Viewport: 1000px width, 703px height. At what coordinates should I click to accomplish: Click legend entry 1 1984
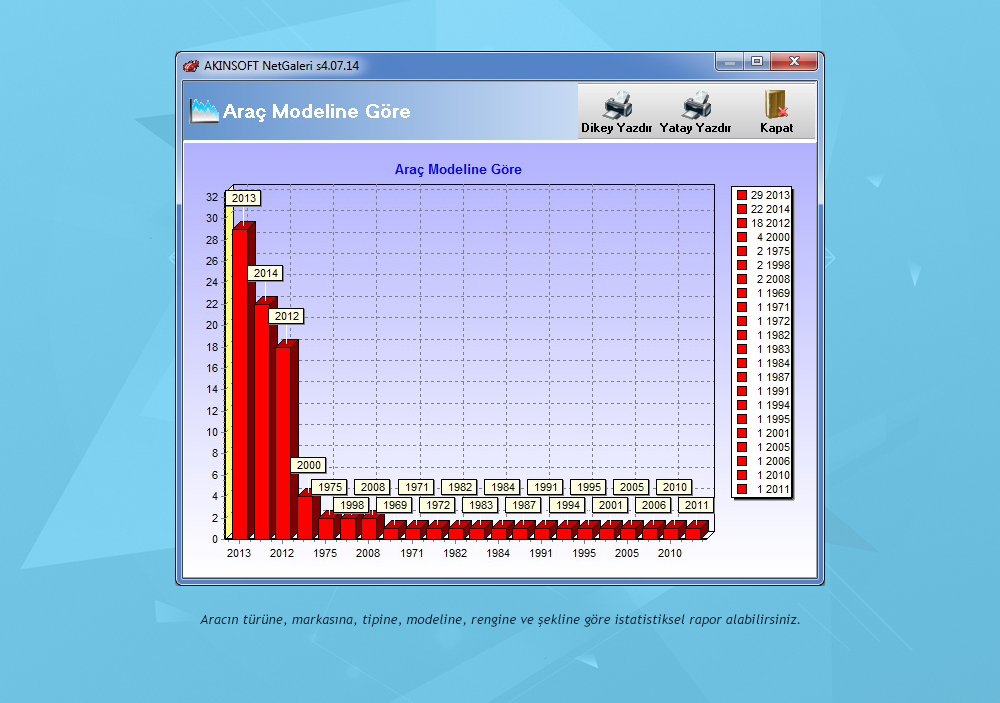(x=763, y=363)
